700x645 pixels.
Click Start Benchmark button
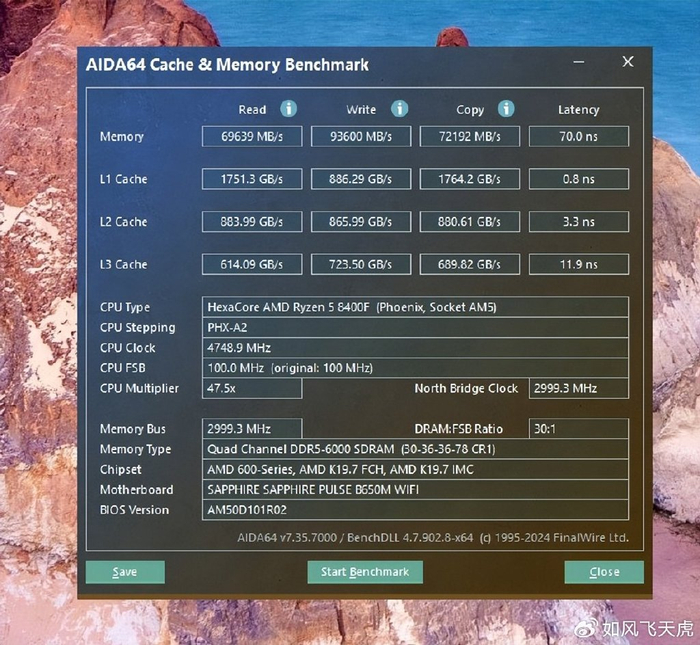[365, 572]
